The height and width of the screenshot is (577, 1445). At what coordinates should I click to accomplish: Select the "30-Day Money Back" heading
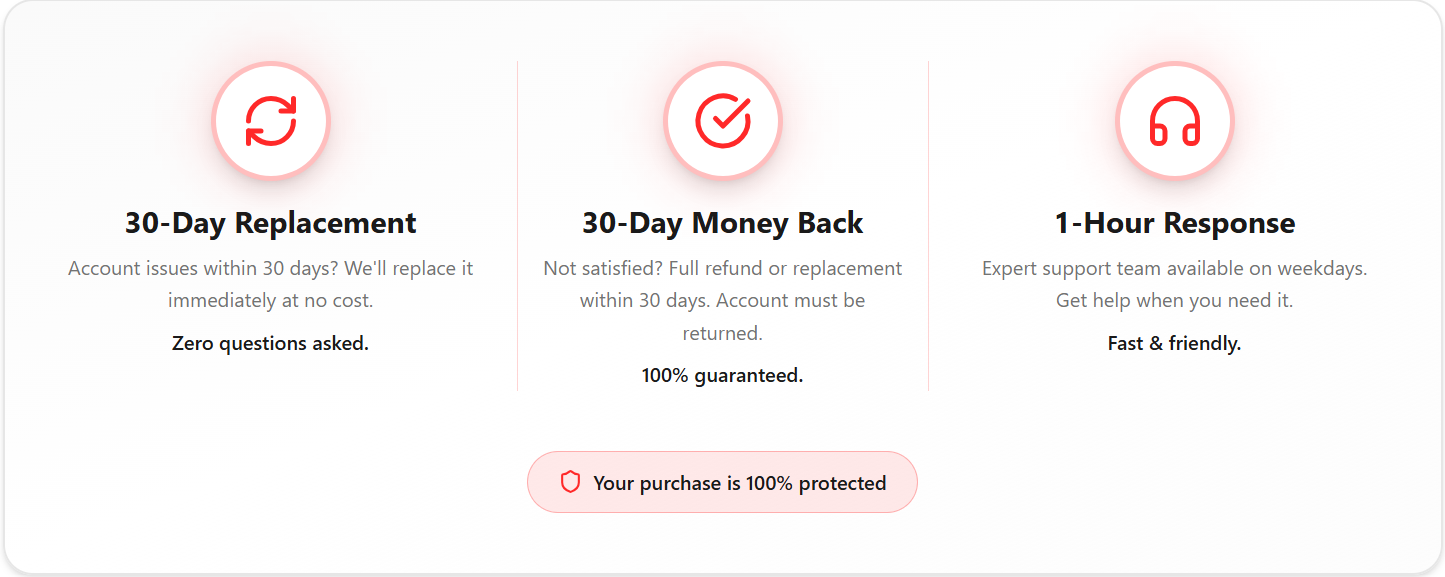pyautogui.click(x=723, y=222)
